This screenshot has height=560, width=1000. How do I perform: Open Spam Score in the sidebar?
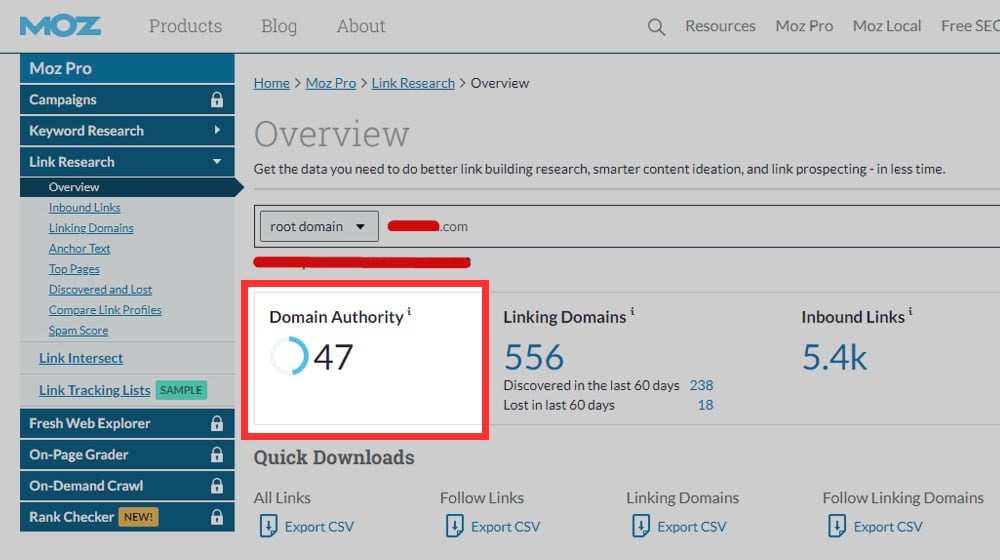click(x=78, y=330)
